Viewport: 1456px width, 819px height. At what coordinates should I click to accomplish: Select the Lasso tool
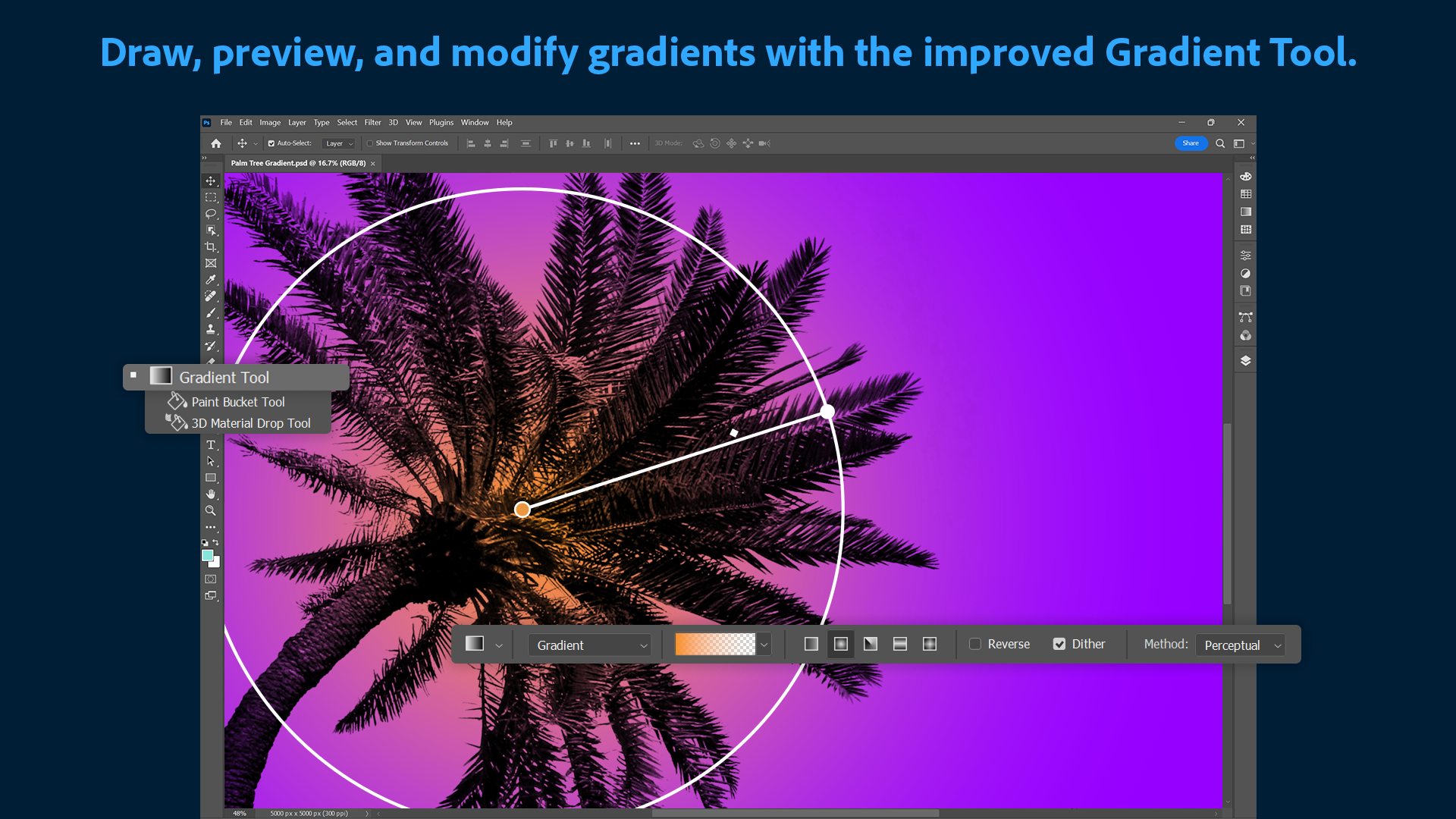(211, 214)
